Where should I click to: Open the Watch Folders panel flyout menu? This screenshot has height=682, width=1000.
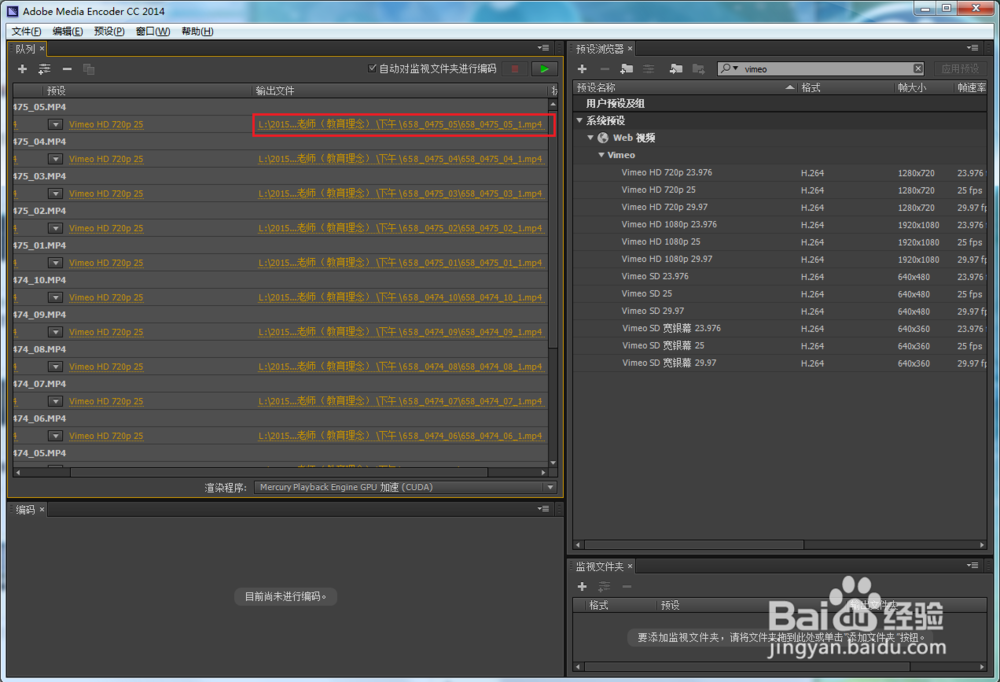point(973,565)
